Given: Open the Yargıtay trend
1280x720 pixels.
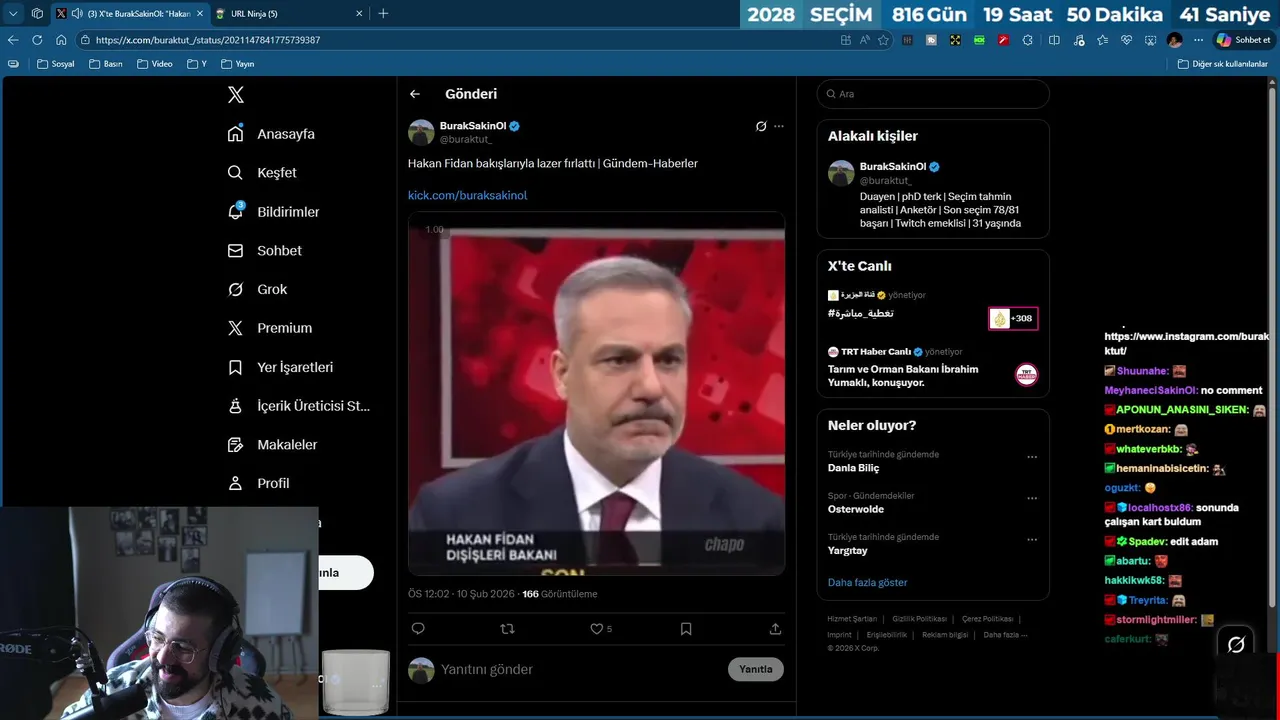Looking at the screenshot, I should (x=848, y=550).
